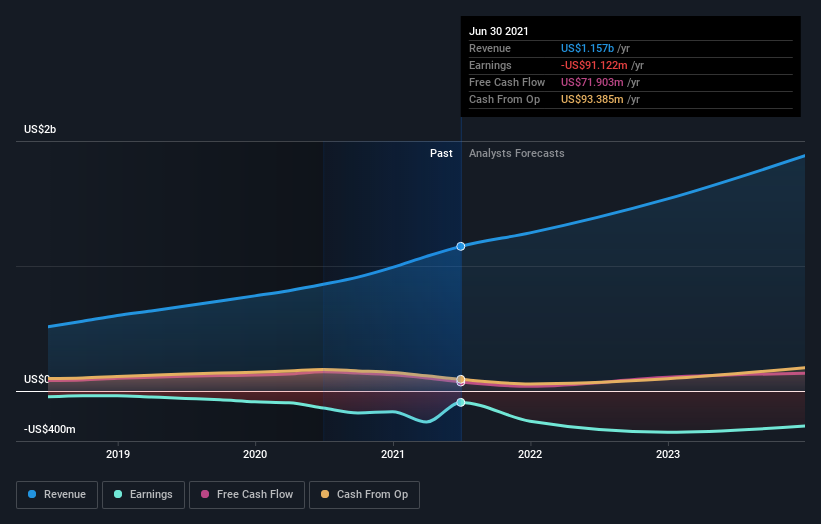Image resolution: width=821 pixels, height=524 pixels.
Task: Toggle the Free Cash Flow legend series
Action: pos(247,495)
